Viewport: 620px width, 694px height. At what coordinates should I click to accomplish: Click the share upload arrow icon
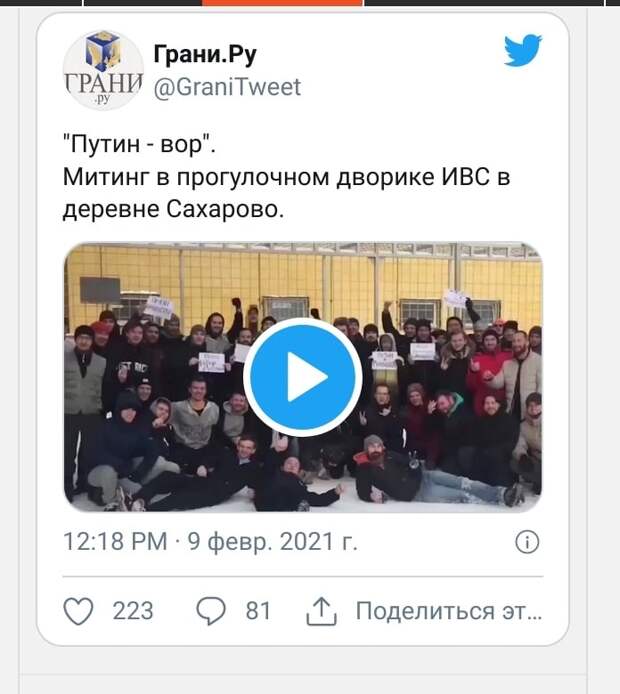(x=321, y=611)
